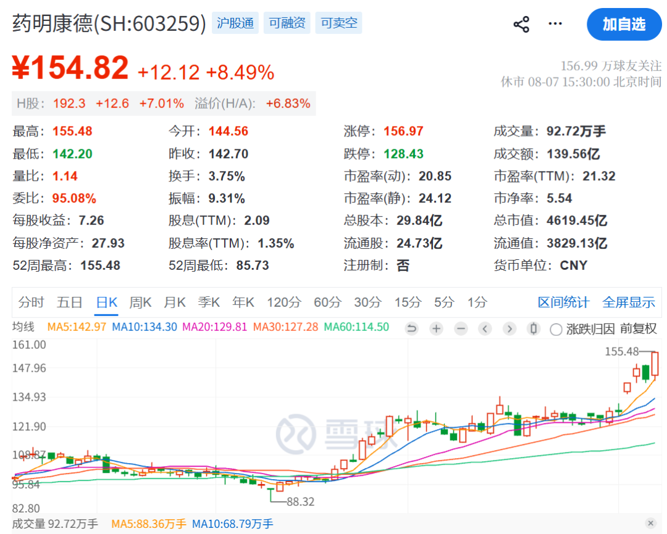This screenshot has height=534, width=667.
Task: Click the MA60:114.50 indicator label
Action: click(x=356, y=327)
